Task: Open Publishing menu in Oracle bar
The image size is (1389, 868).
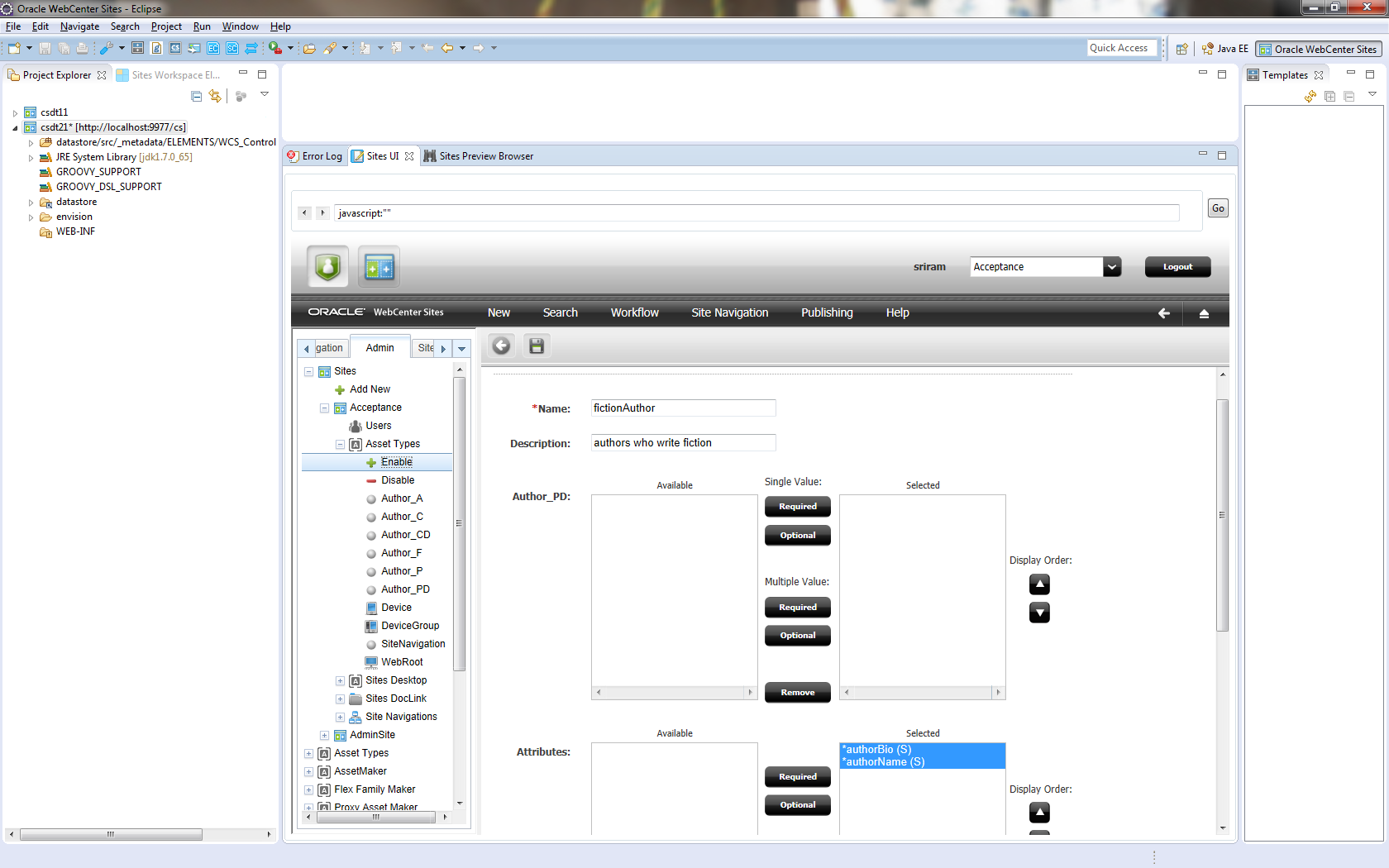Action: click(x=827, y=312)
